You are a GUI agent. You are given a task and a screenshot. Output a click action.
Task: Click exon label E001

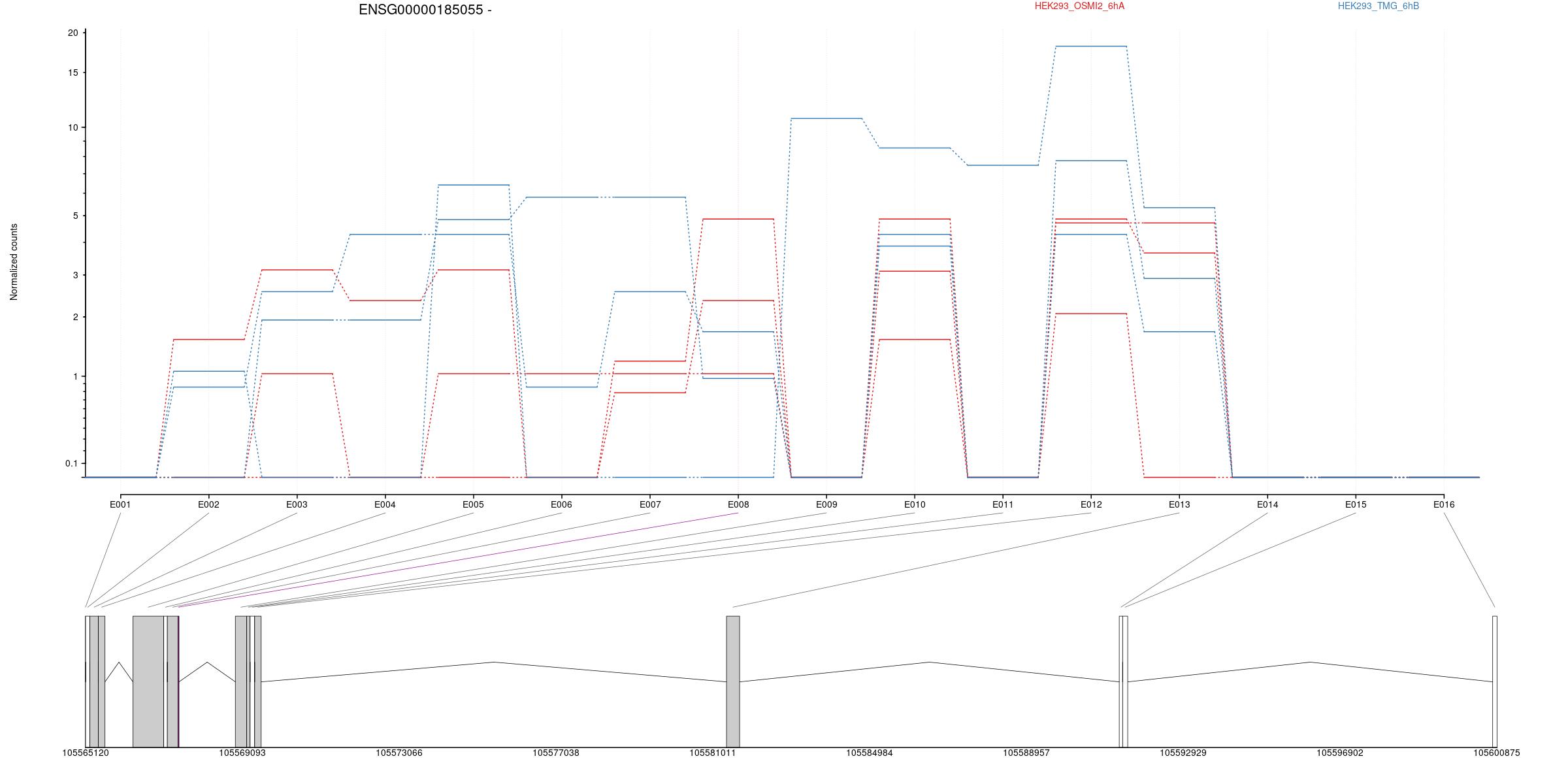(x=120, y=504)
